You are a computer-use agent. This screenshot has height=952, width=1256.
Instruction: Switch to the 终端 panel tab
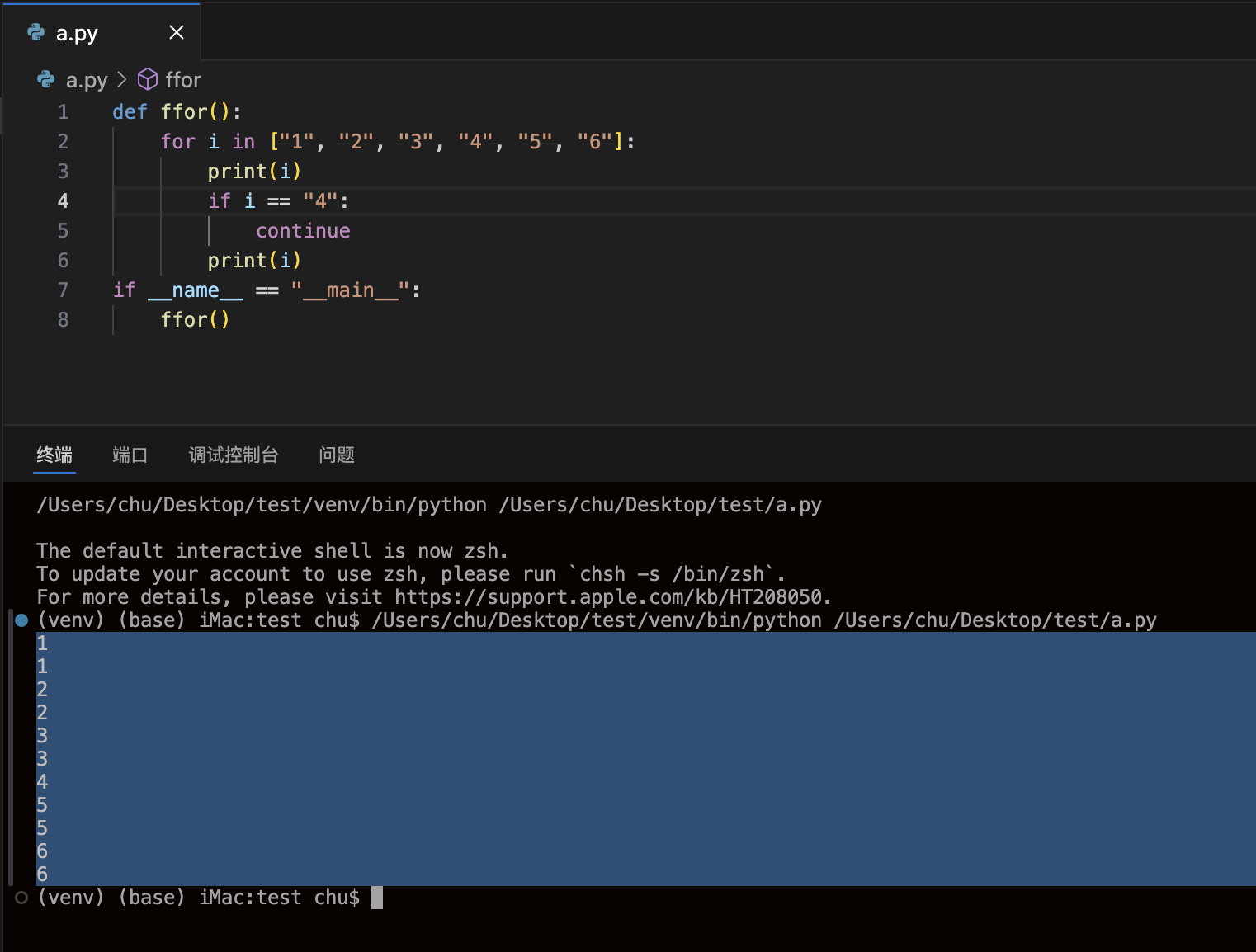point(54,455)
